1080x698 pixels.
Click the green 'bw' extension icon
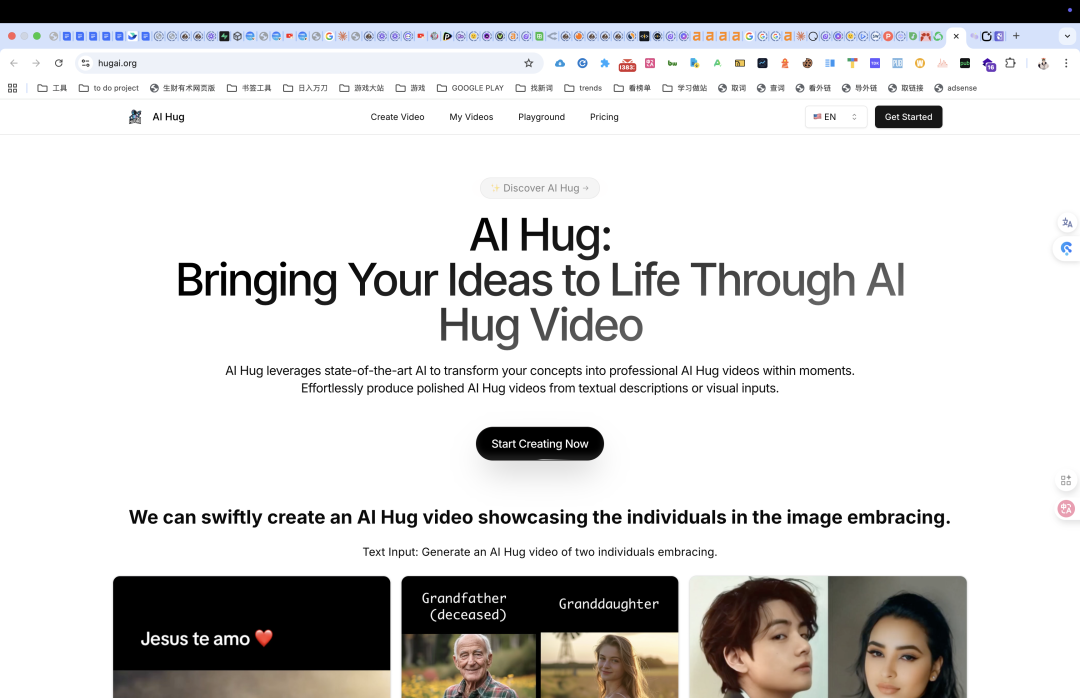[672, 63]
